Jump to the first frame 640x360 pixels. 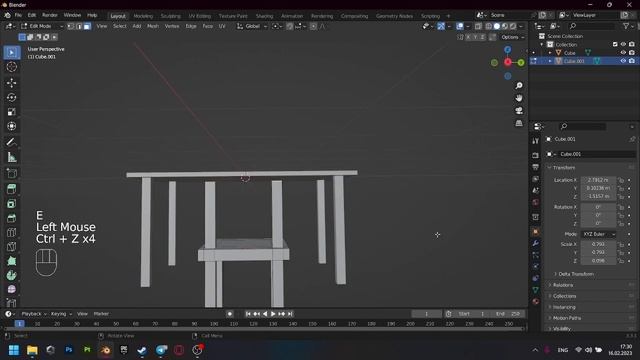coord(248,314)
